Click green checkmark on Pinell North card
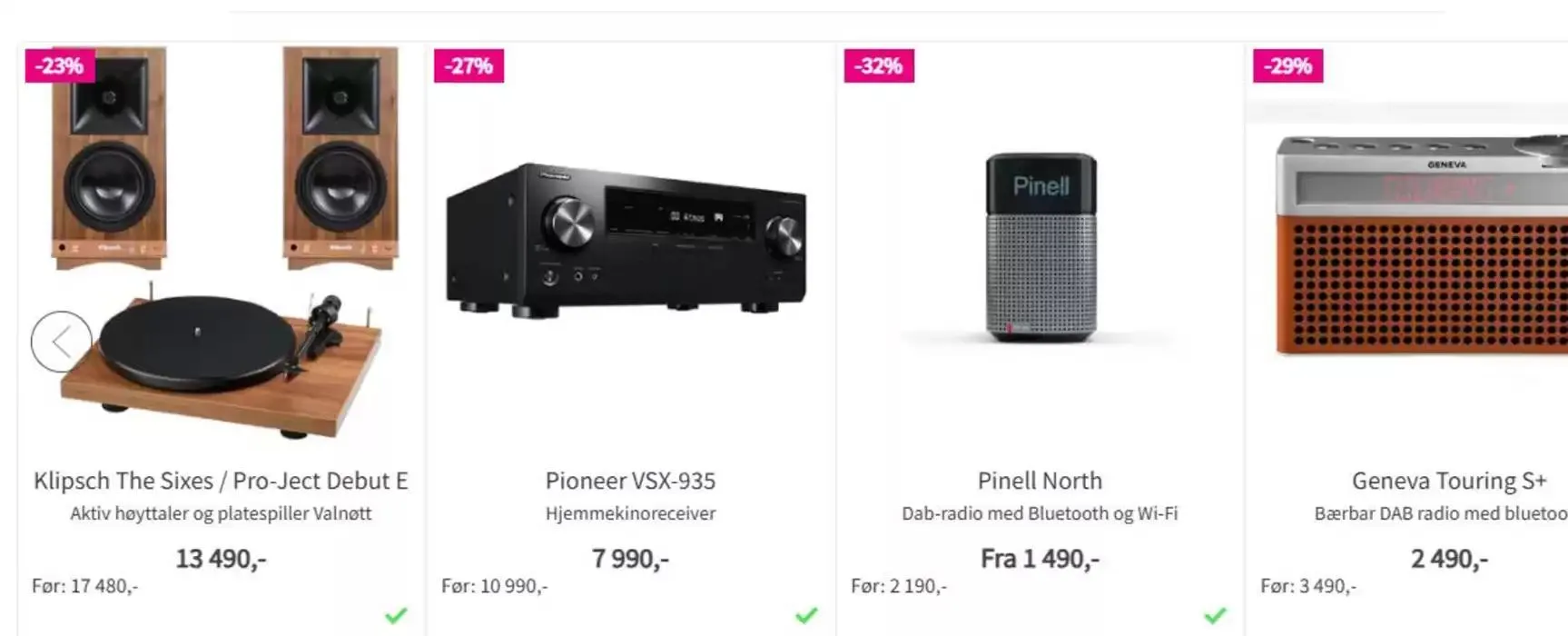This screenshot has height=636, width=1568. (x=1215, y=616)
